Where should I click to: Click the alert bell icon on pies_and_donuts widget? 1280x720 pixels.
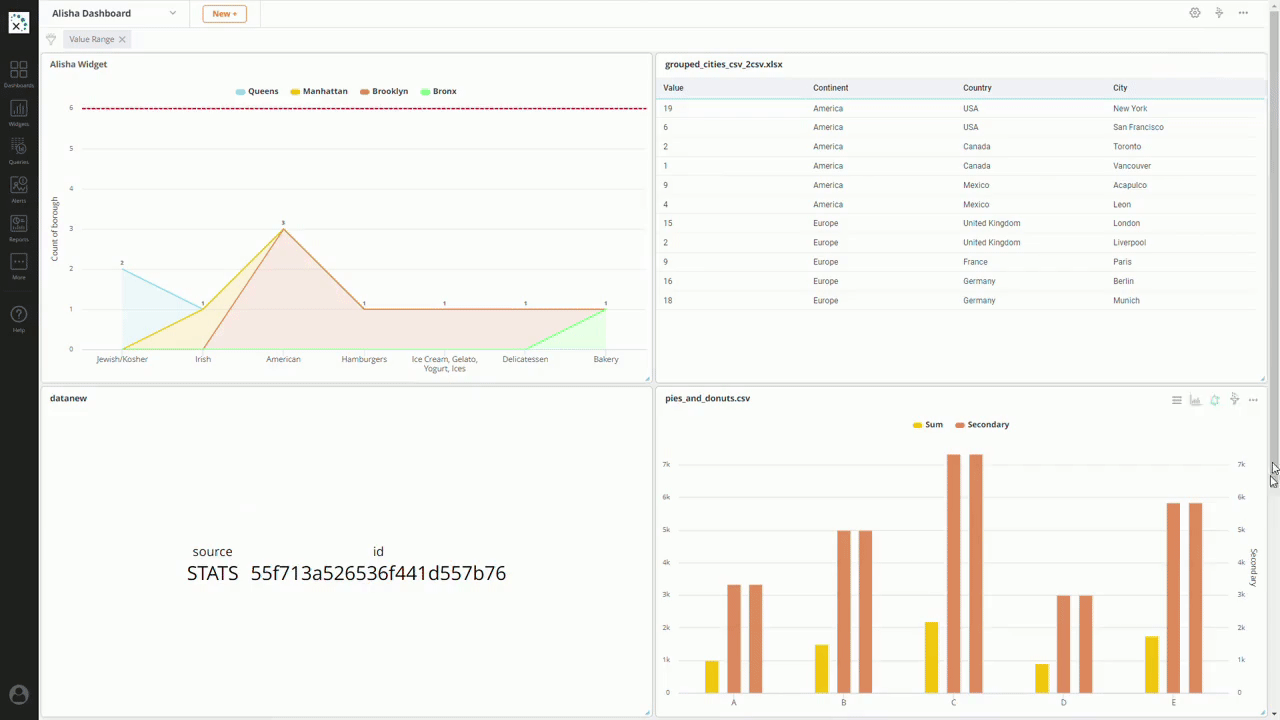pos(1214,400)
